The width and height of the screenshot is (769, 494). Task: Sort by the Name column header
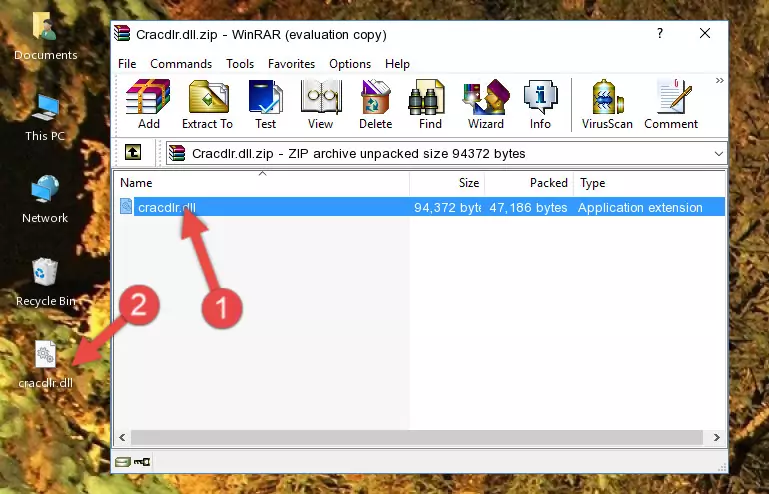pos(262,183)
